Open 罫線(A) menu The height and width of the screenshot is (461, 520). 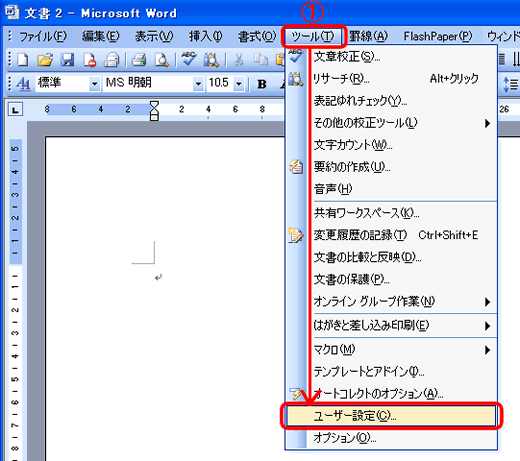pyautogui.click(x=369, y=36)
